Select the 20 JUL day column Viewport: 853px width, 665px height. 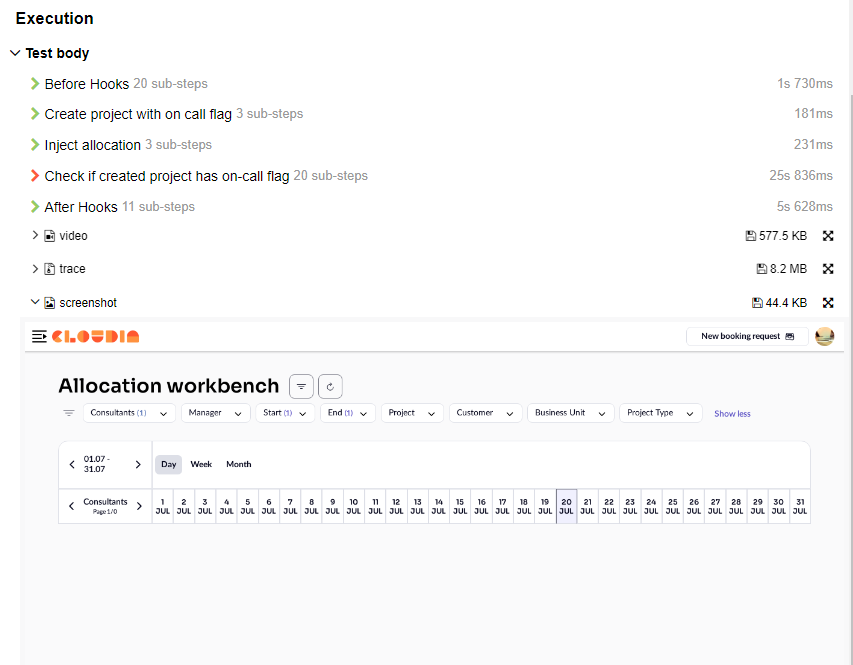(x=566, y=506)
